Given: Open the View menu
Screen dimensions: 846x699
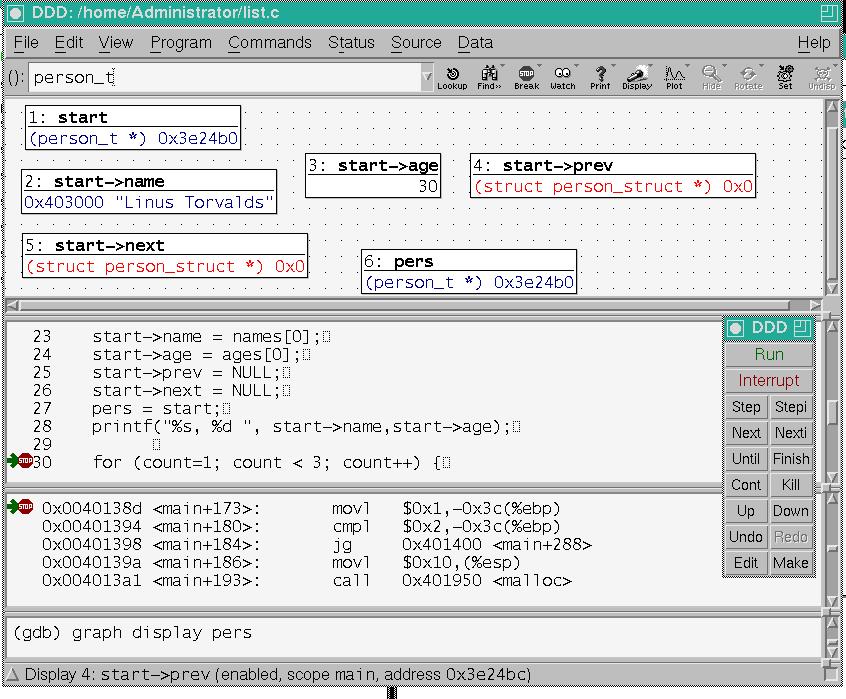Looking at the screenshot, I should (x=116, y=43).
